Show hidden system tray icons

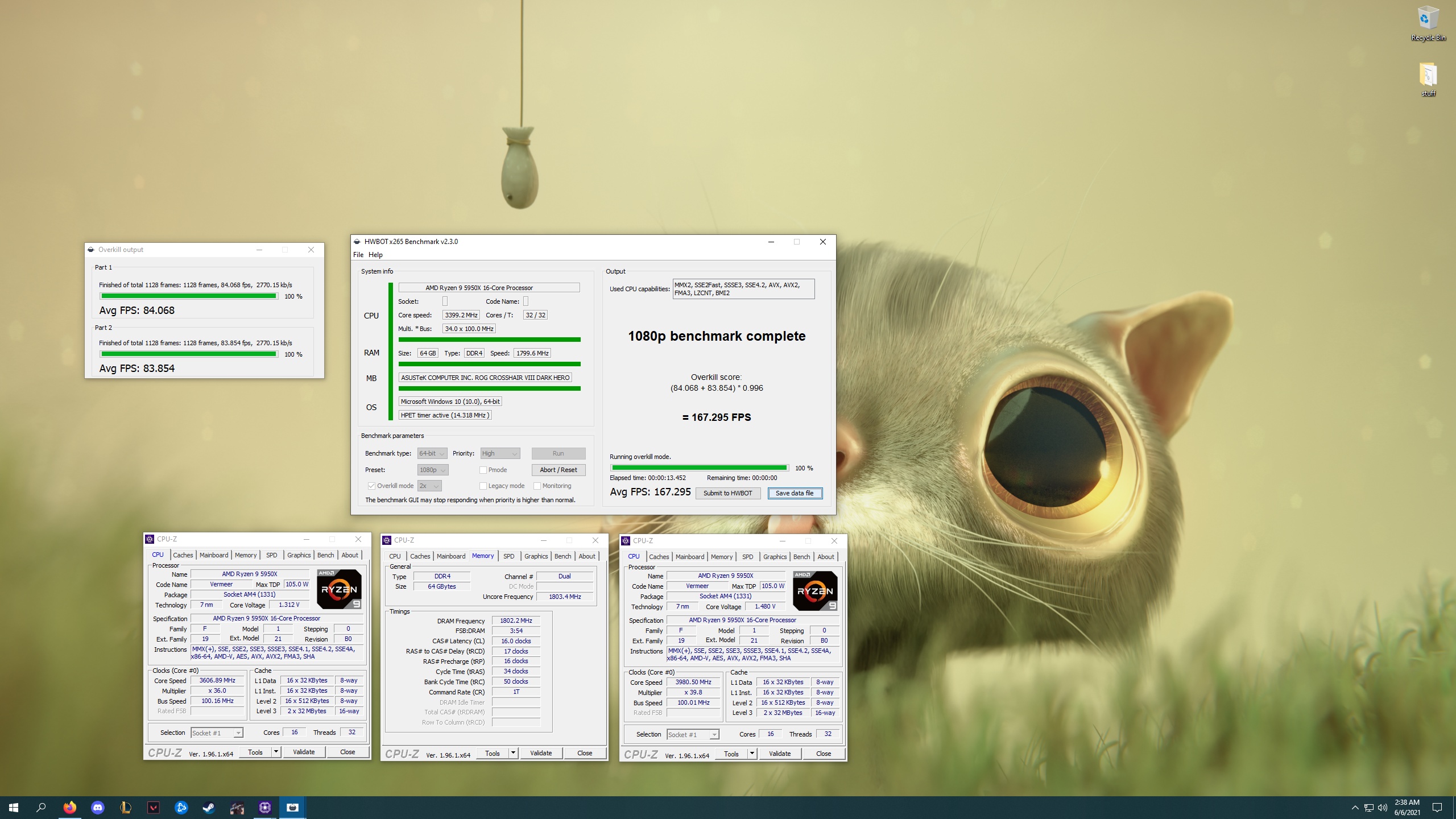(1355, 808)
